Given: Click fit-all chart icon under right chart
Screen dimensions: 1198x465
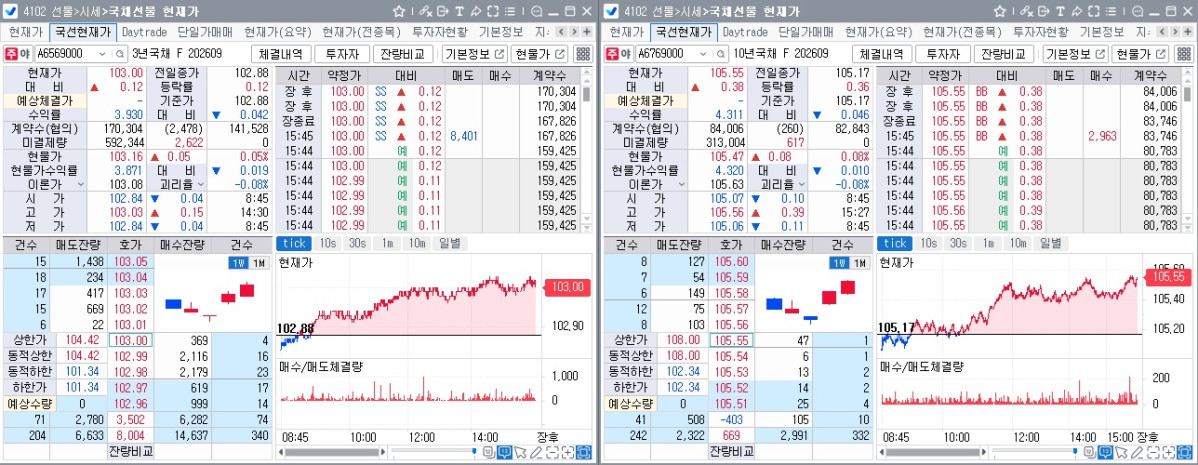Looking at the screenshot, I should coord(1184,452).
